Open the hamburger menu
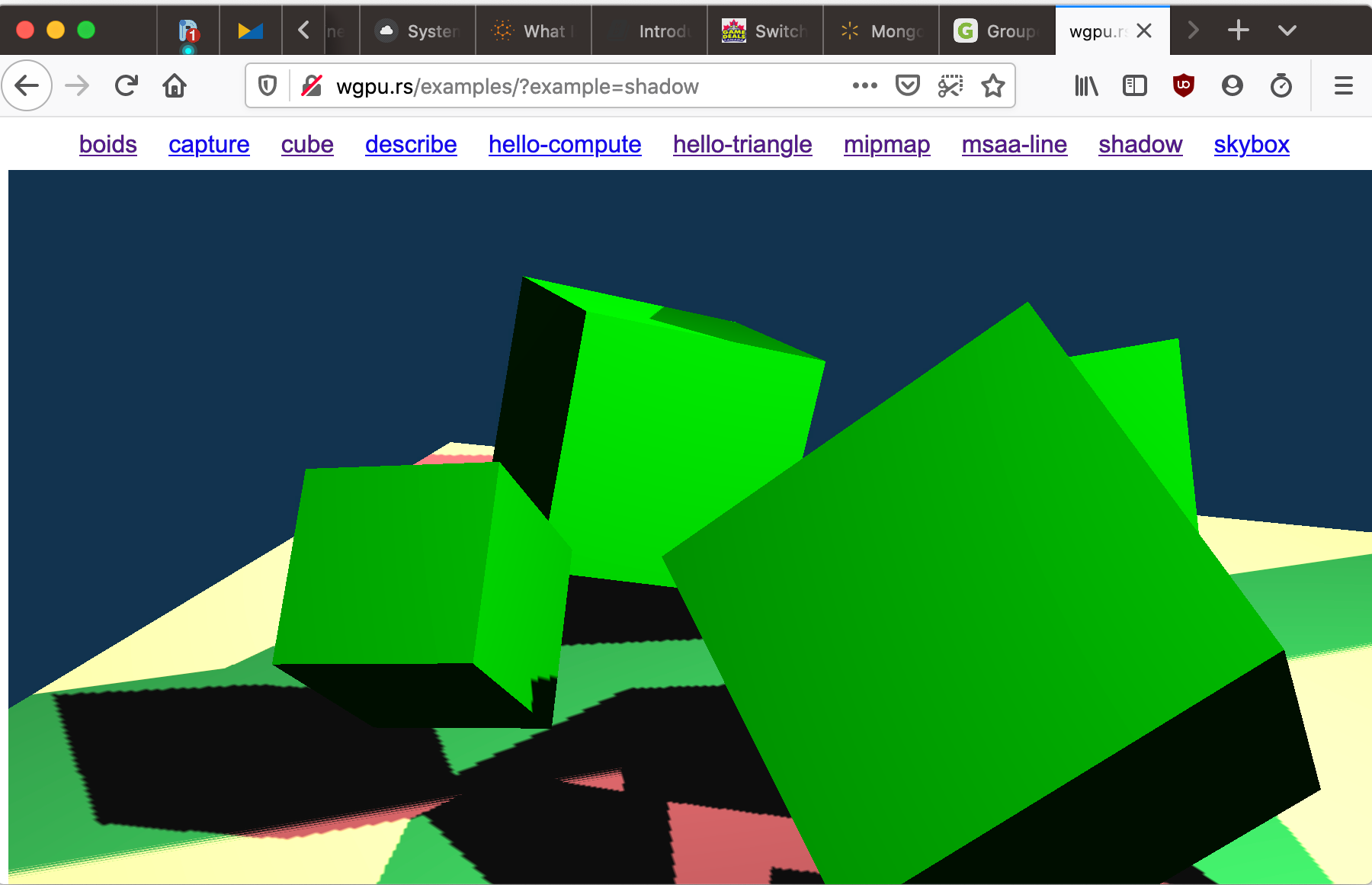The width and height of the screenshot is (1372, 885). (x=1343, y=85)
